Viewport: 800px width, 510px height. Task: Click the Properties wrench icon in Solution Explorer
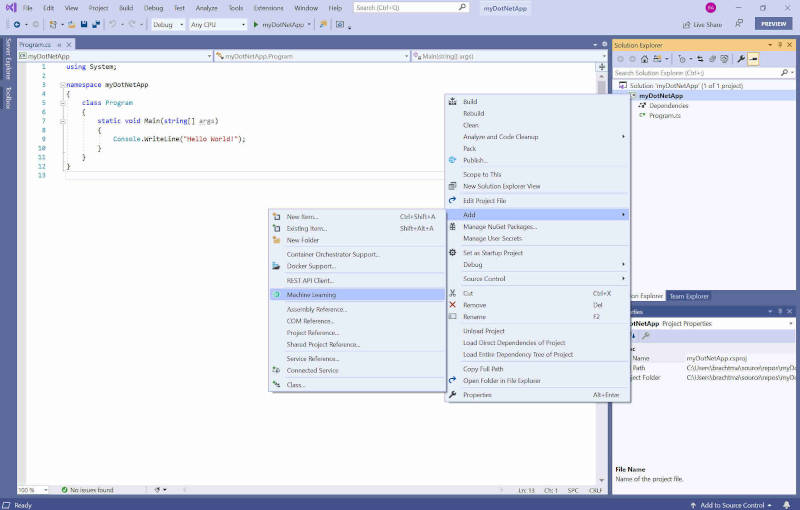[x=741, y=59]
